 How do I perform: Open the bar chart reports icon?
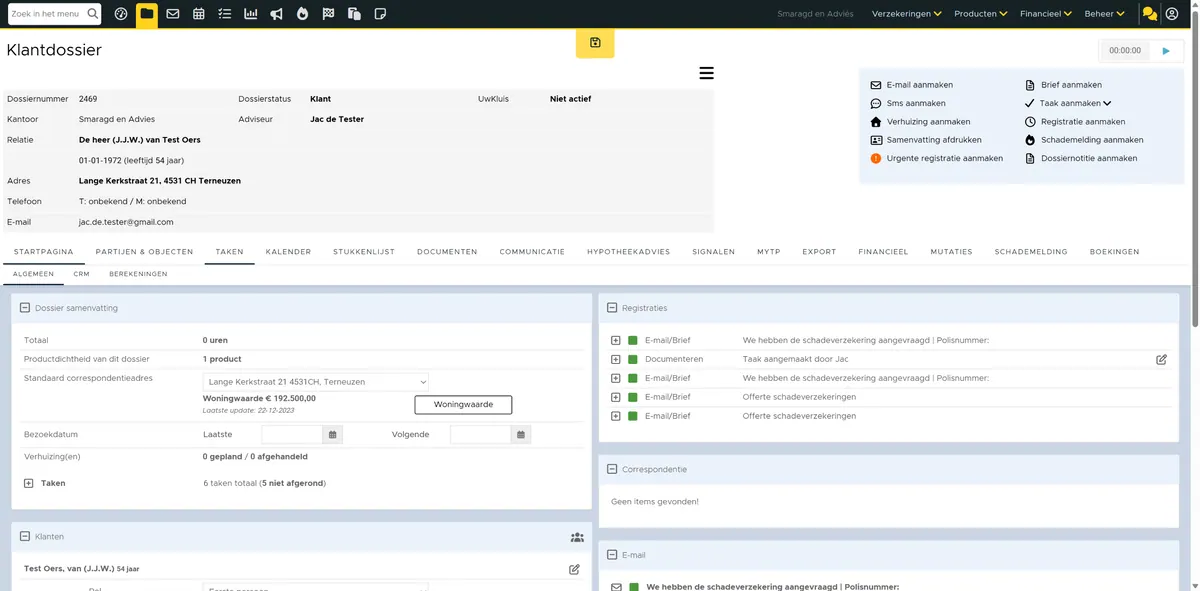(x=251, y=14)
